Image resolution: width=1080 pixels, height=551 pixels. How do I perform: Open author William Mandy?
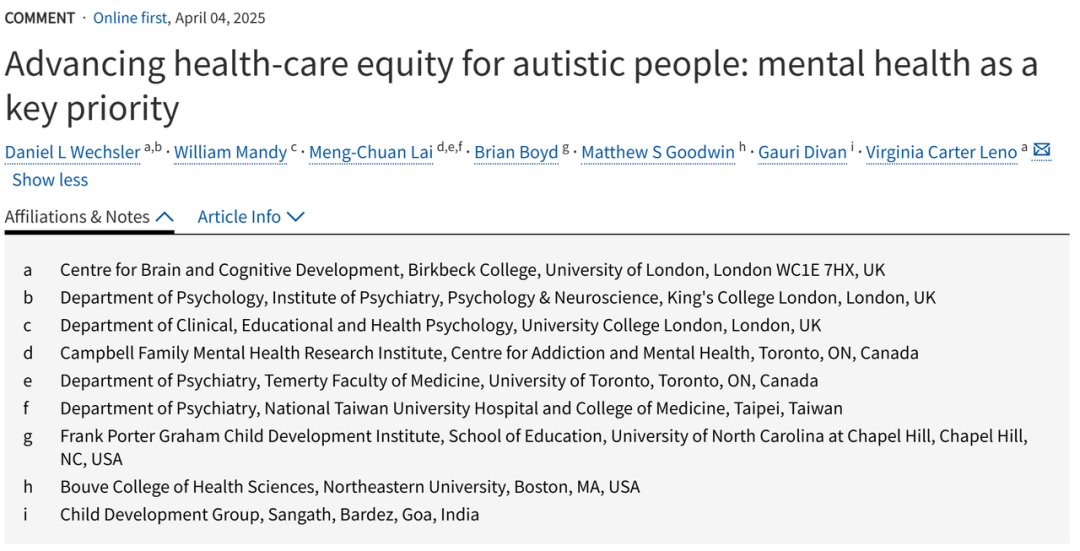[x=230, y=152]
